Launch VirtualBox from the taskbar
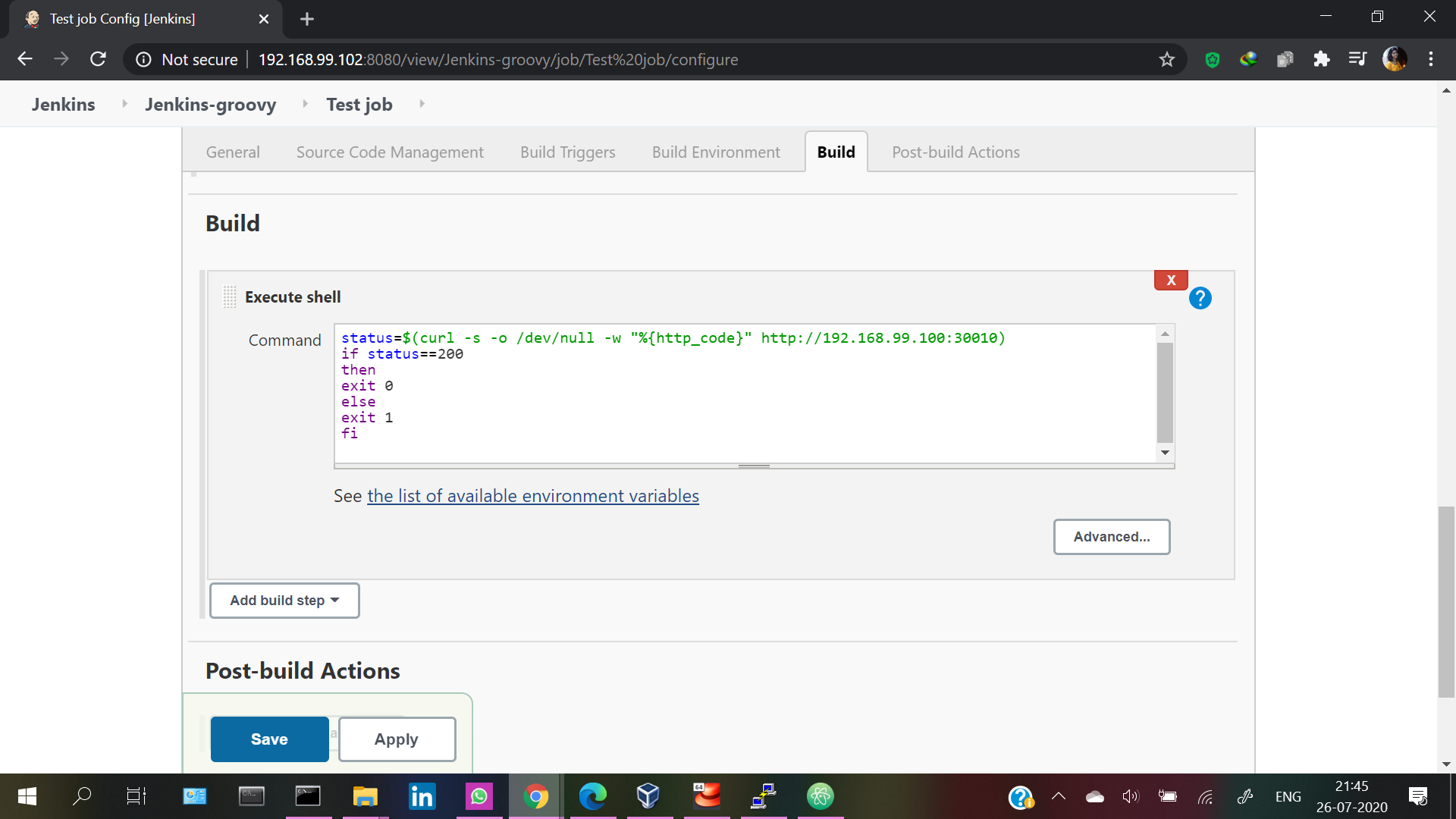 (648, 796)
